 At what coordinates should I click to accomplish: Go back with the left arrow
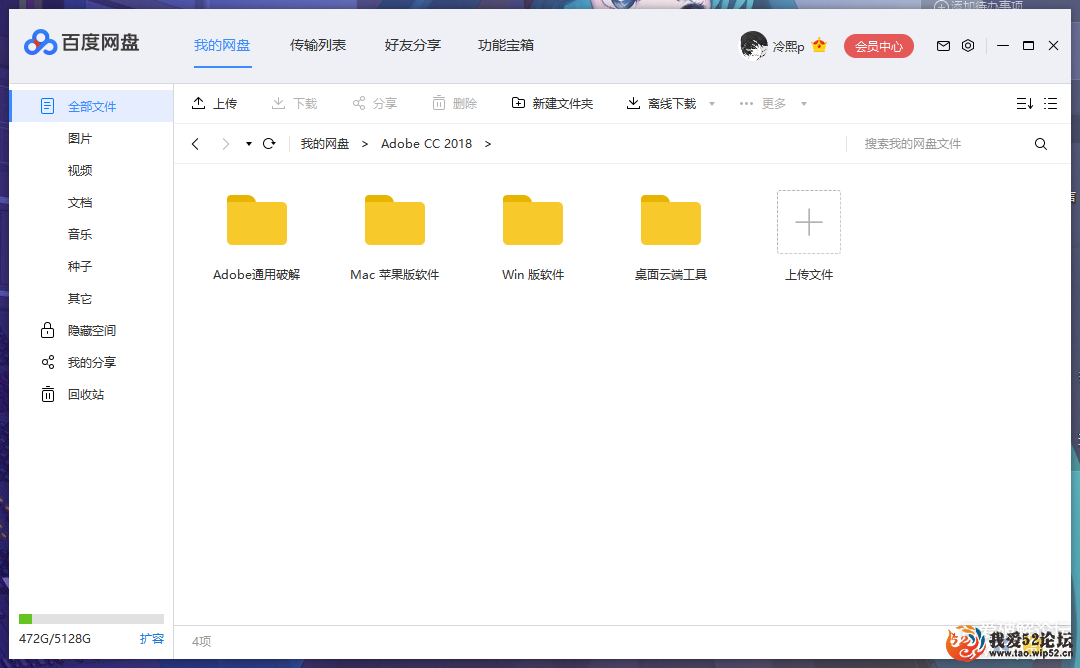coord(196,143)
